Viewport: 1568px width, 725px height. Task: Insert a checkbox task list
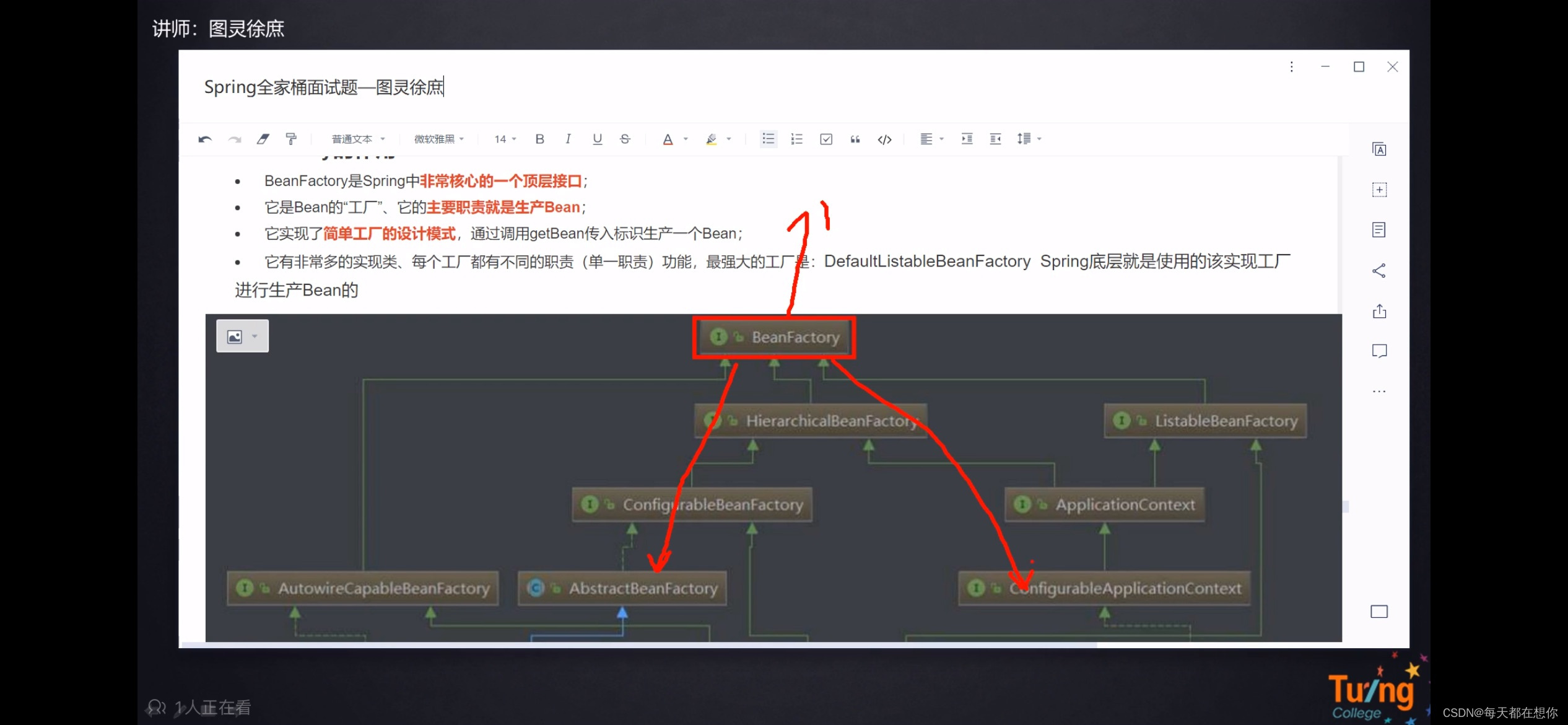(x=826, y=139)
